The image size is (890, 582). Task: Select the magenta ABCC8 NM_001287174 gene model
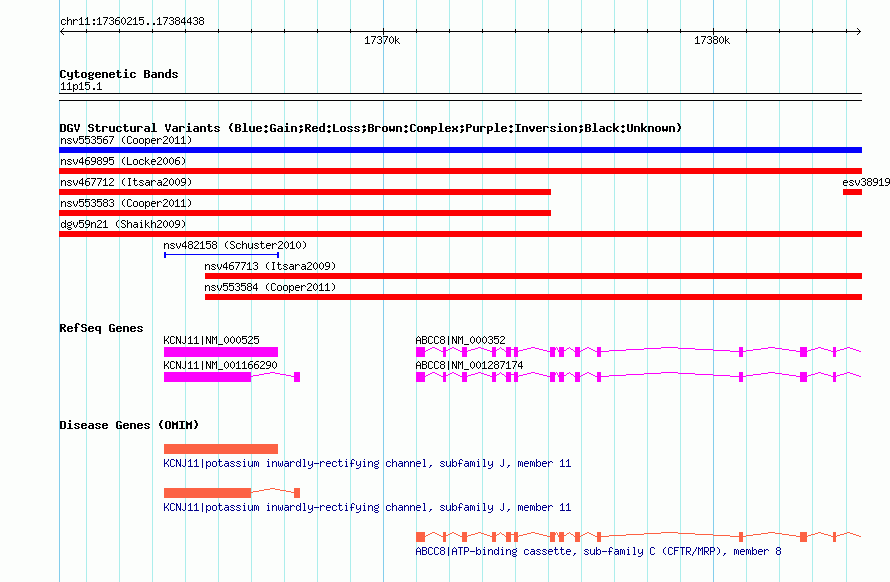(639, 377)
